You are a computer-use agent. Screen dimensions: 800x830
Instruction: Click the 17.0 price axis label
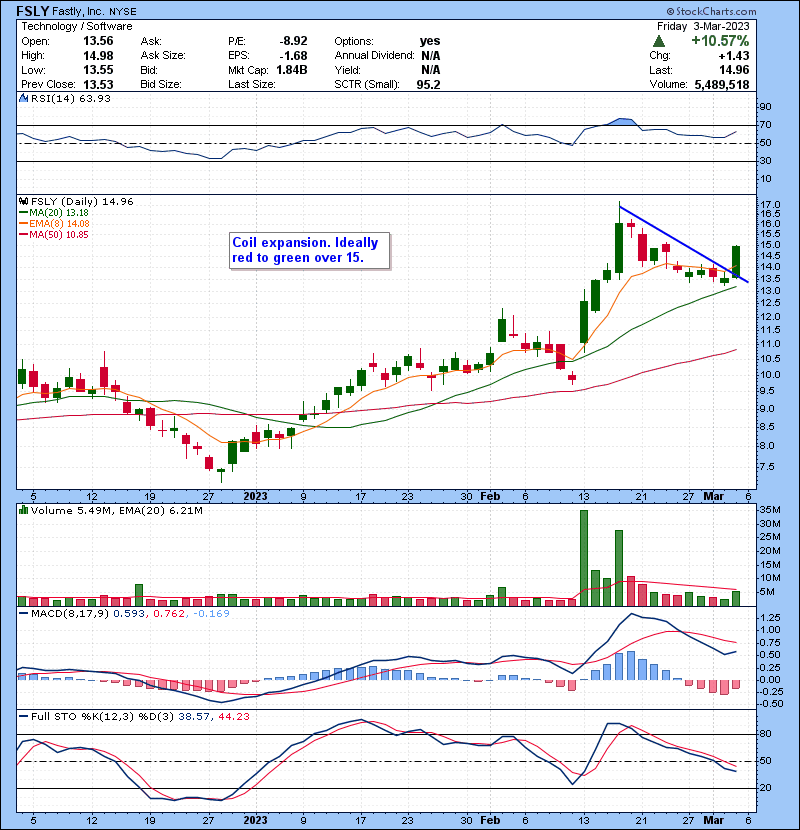[770, 205]
